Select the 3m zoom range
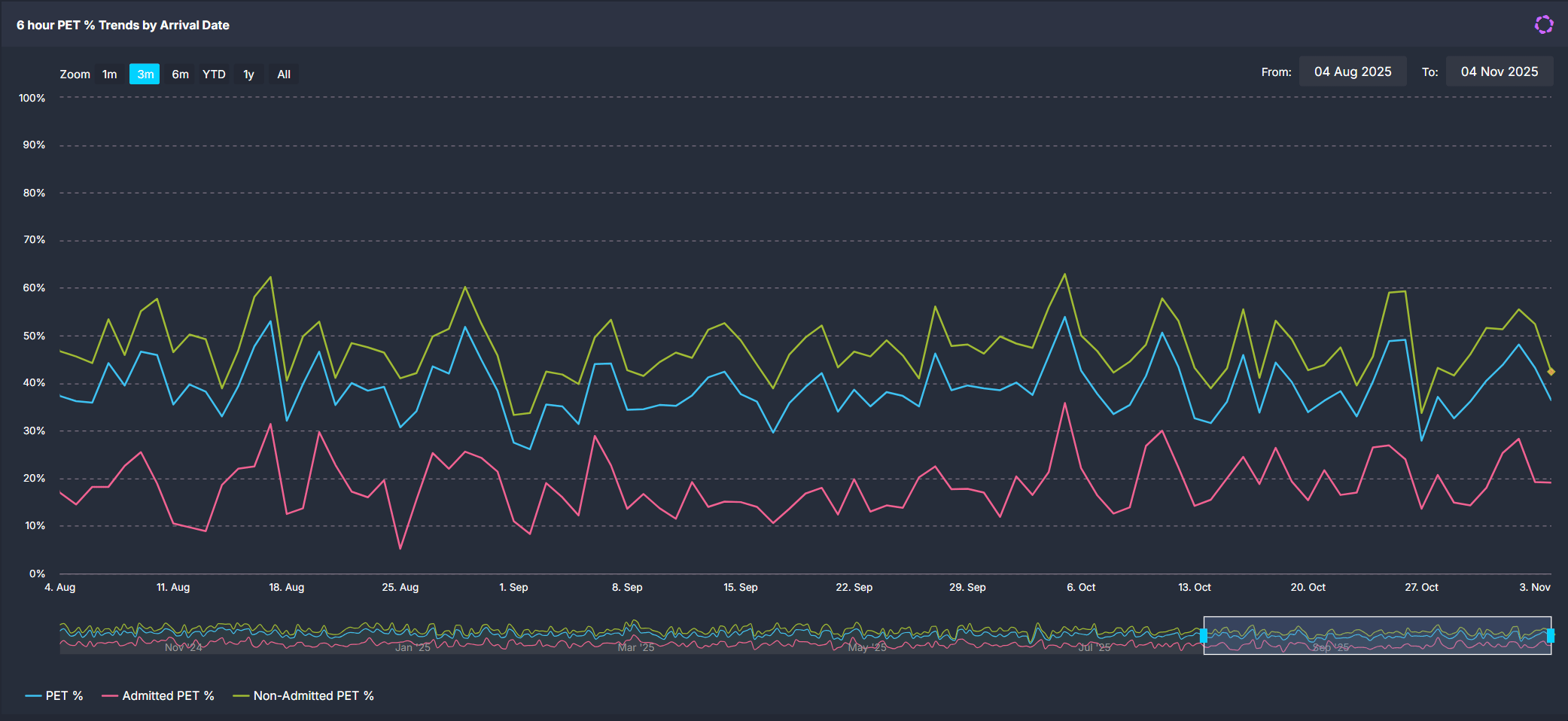Viewport: 1568px width, 721px height. [x=145, y=74]
